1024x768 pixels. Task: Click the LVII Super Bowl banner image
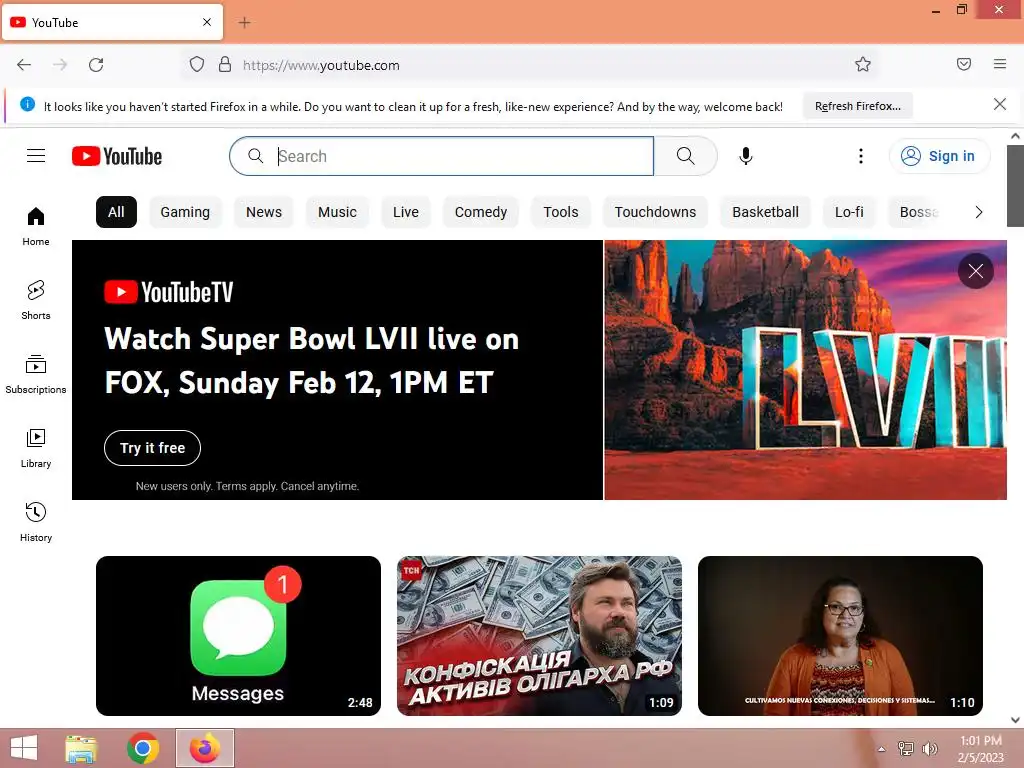click(x=805, y=370)
